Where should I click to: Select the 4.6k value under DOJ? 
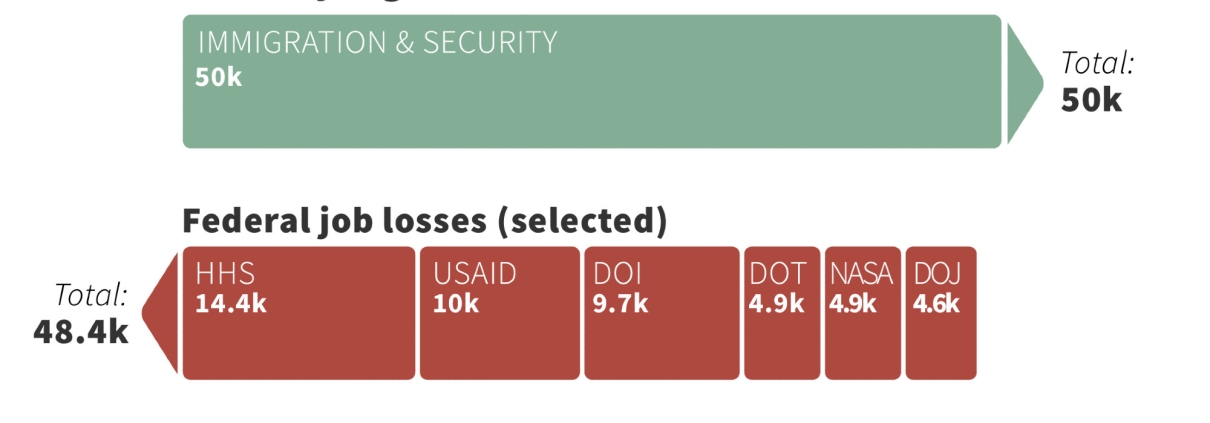(937, 304)
